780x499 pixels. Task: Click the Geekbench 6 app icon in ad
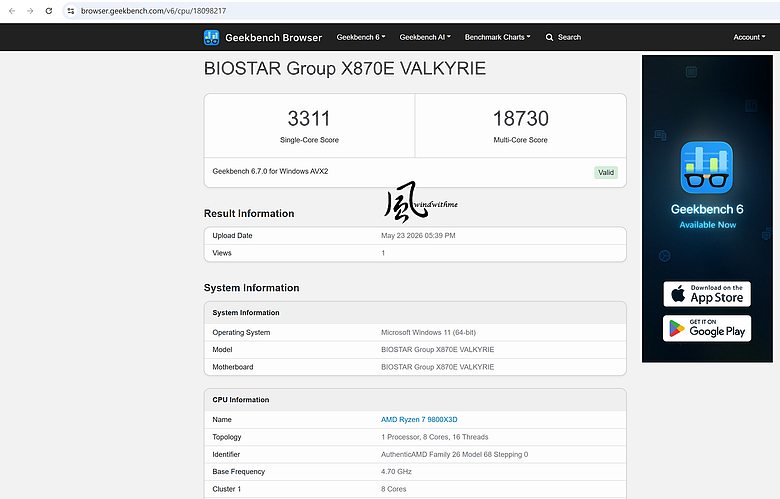pyautogui.click(x=707, y=167)
